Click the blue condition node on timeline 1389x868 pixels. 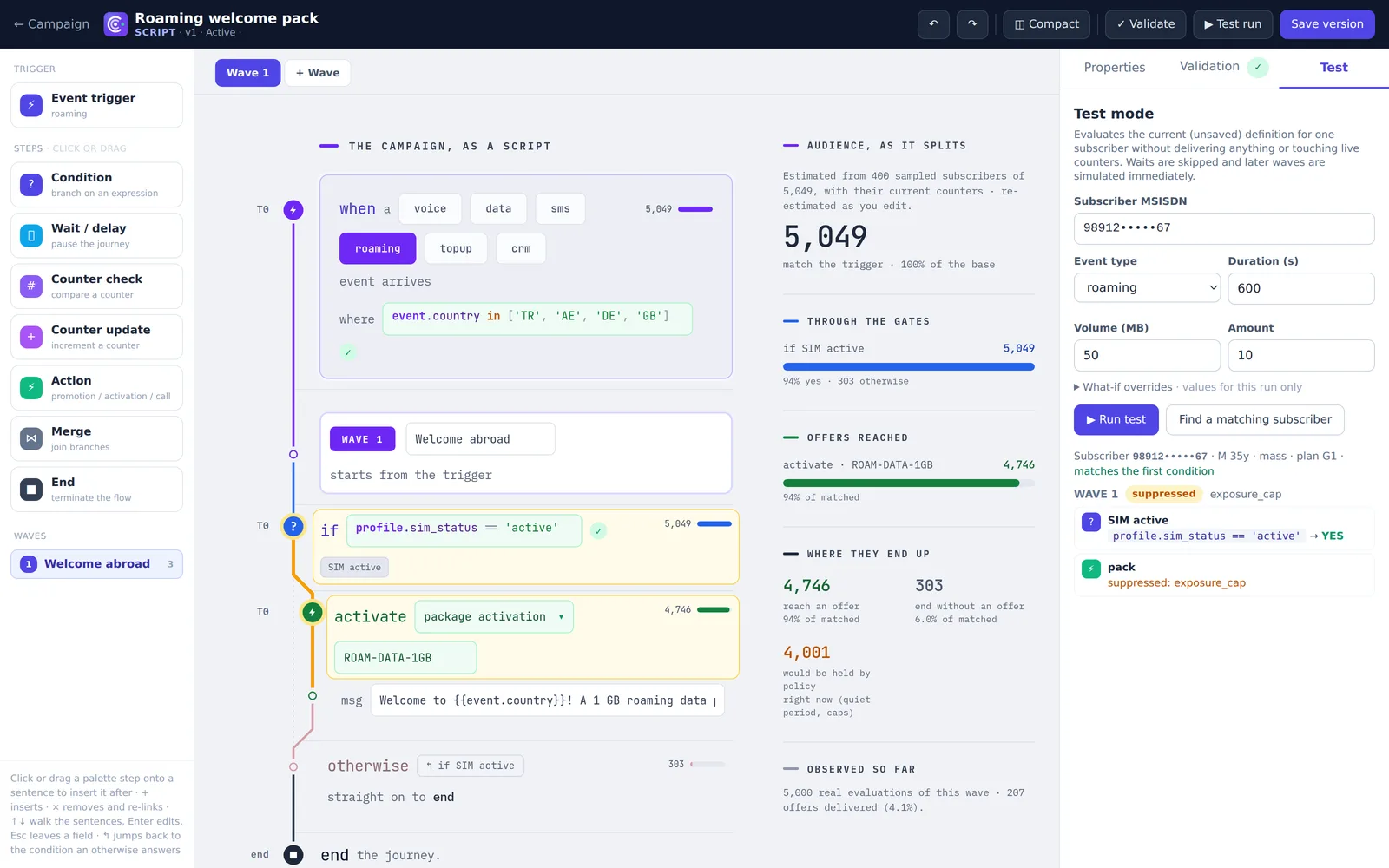click(293, 526)
